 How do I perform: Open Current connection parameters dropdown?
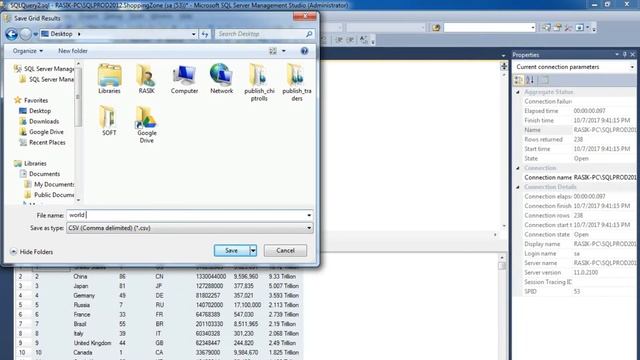coord(632,67)
